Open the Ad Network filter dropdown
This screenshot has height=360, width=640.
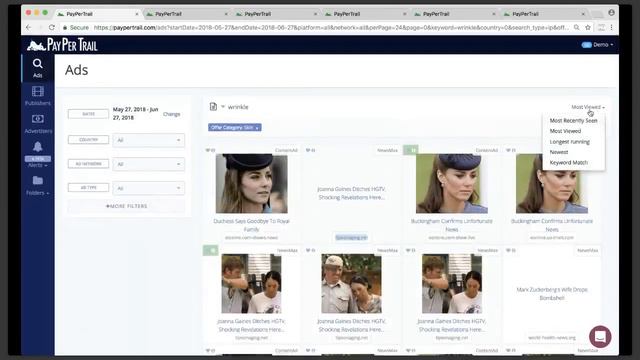[x=149, y=164]
